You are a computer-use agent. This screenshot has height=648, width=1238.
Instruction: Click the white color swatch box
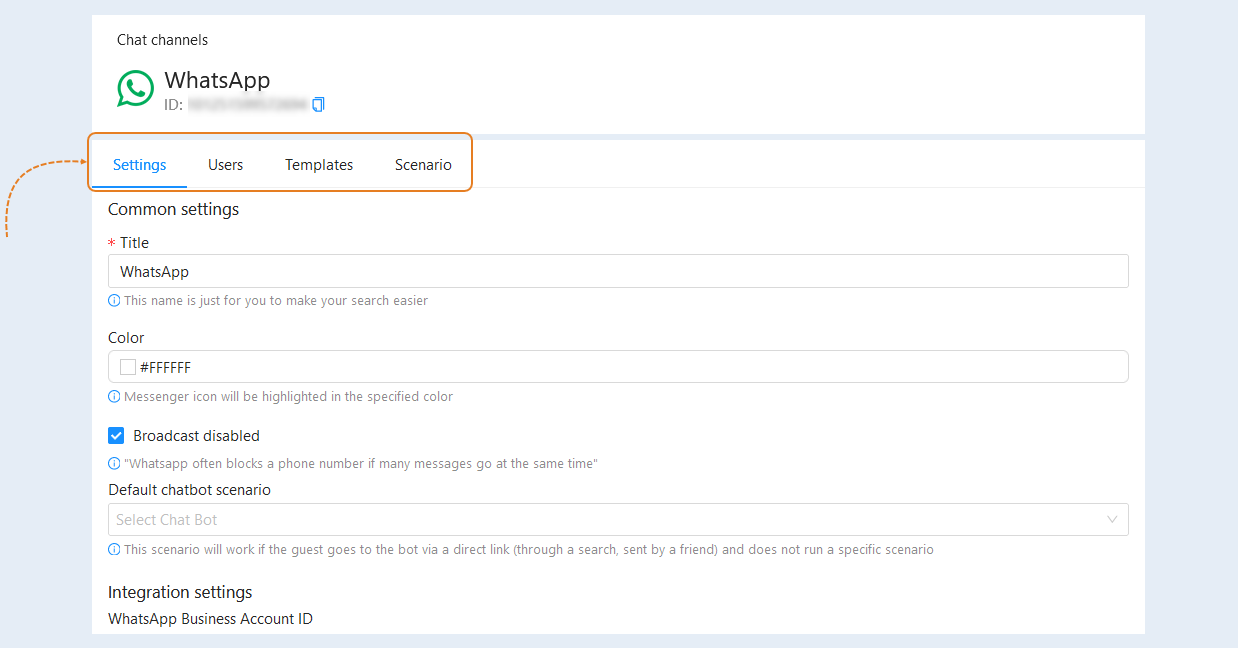point(128,367)
